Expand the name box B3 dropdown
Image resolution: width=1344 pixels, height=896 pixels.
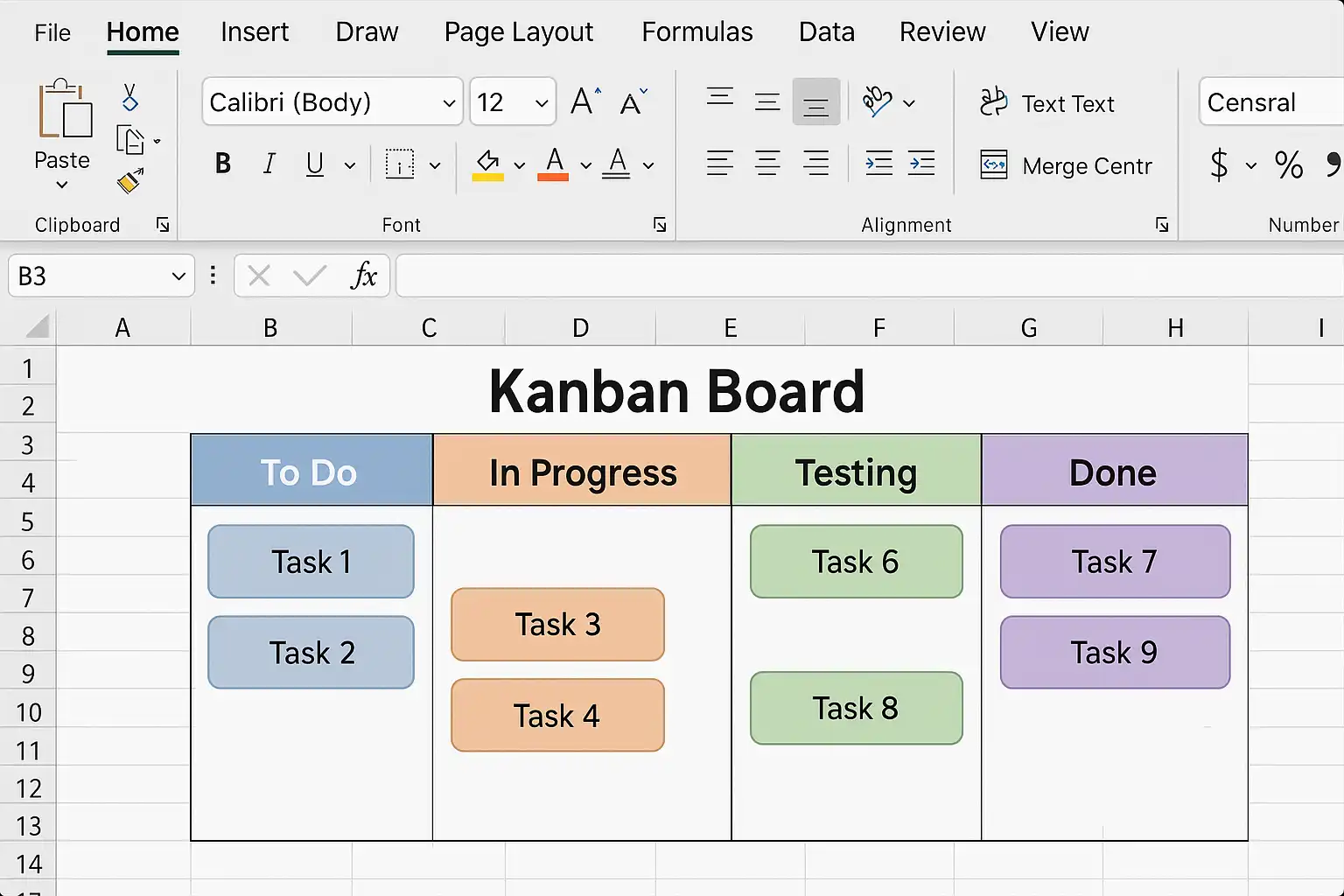tap(178, 276)
